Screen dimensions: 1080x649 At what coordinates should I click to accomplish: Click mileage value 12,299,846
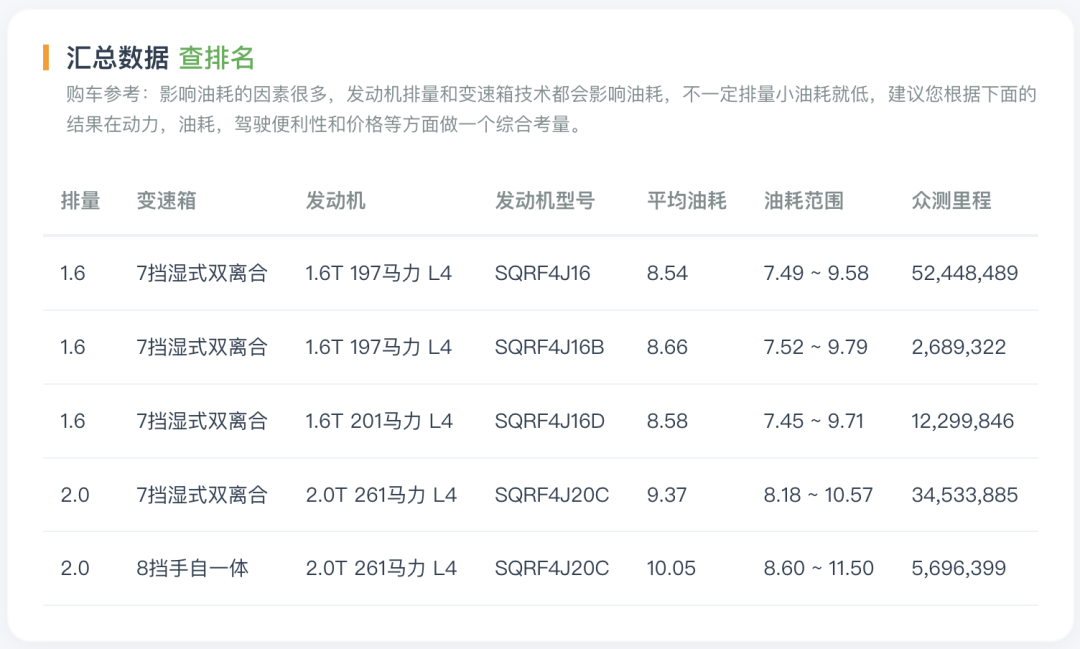point(962,421)
